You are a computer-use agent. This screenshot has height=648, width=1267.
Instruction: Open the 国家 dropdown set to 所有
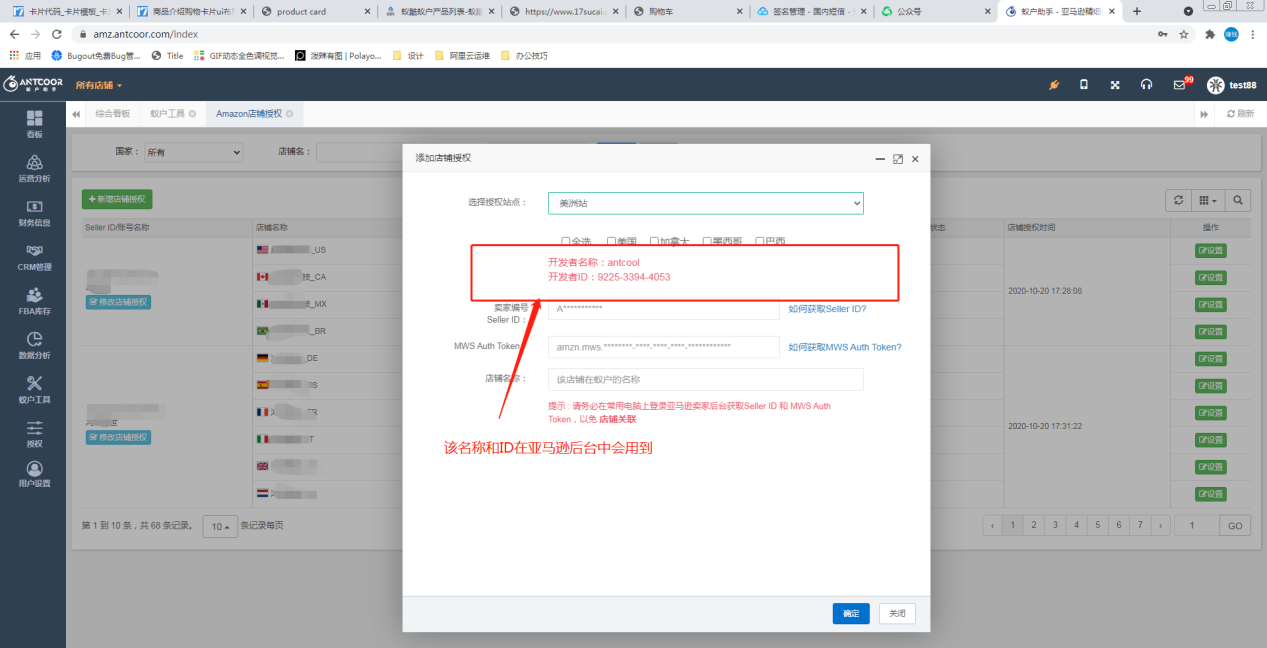(x=193, y=152)
